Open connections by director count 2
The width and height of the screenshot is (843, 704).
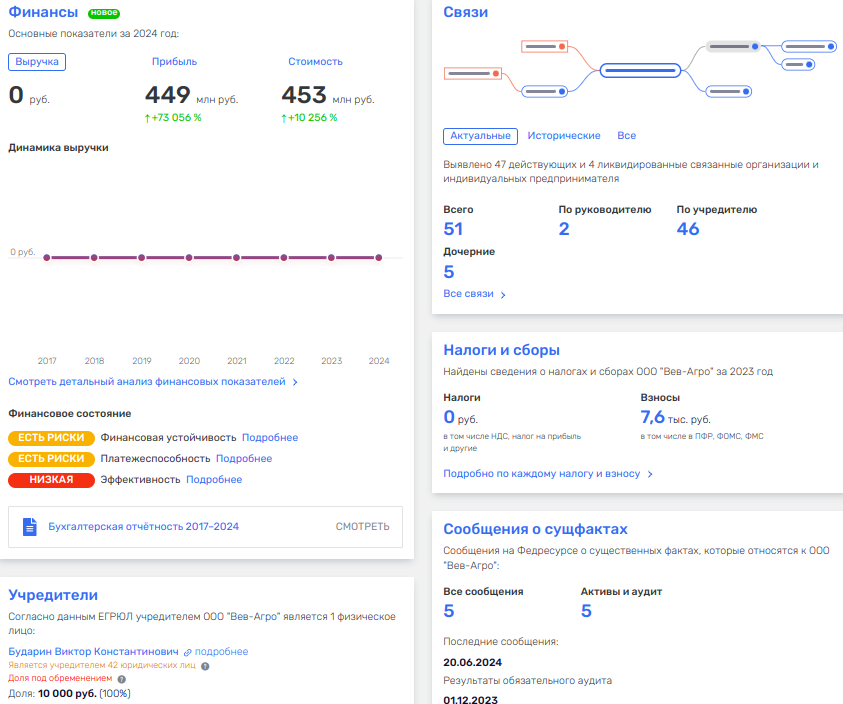pos(564,229)
